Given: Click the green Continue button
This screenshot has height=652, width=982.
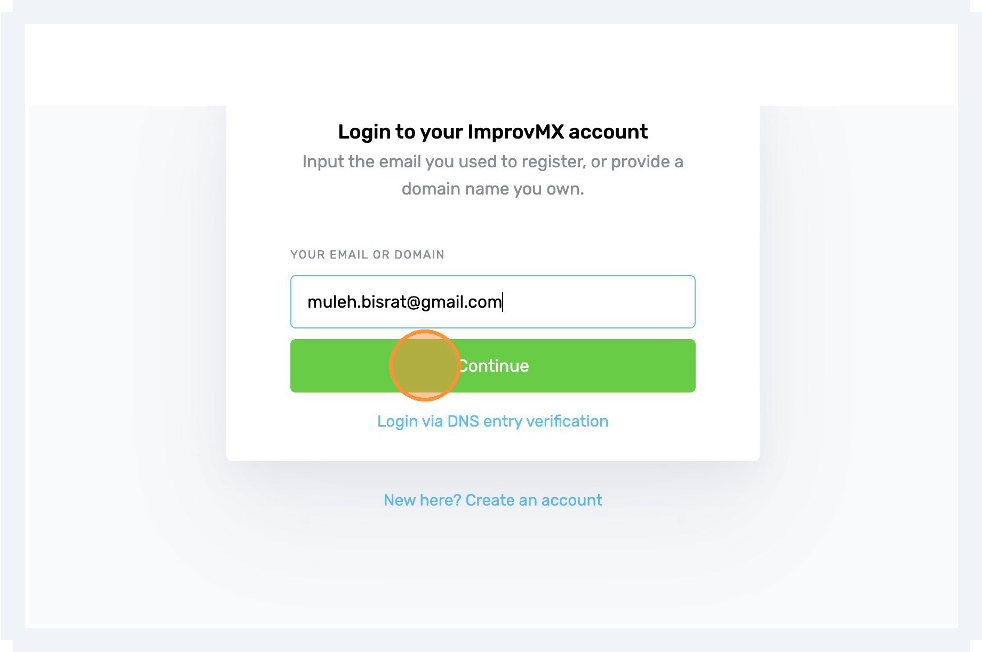Looking at the screenshot, I should pos(492,366).
